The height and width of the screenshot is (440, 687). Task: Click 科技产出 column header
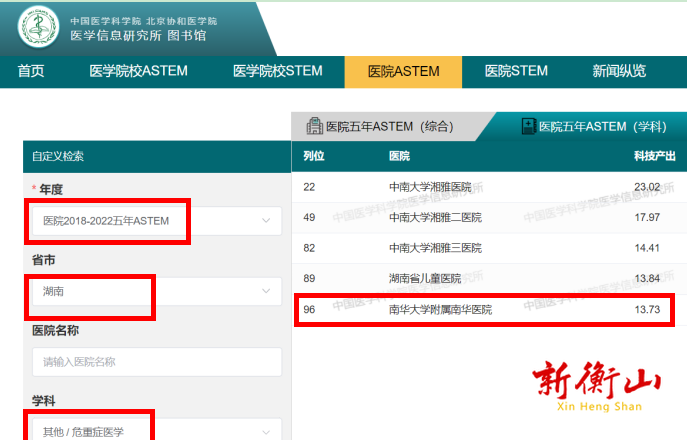point(655,156)
